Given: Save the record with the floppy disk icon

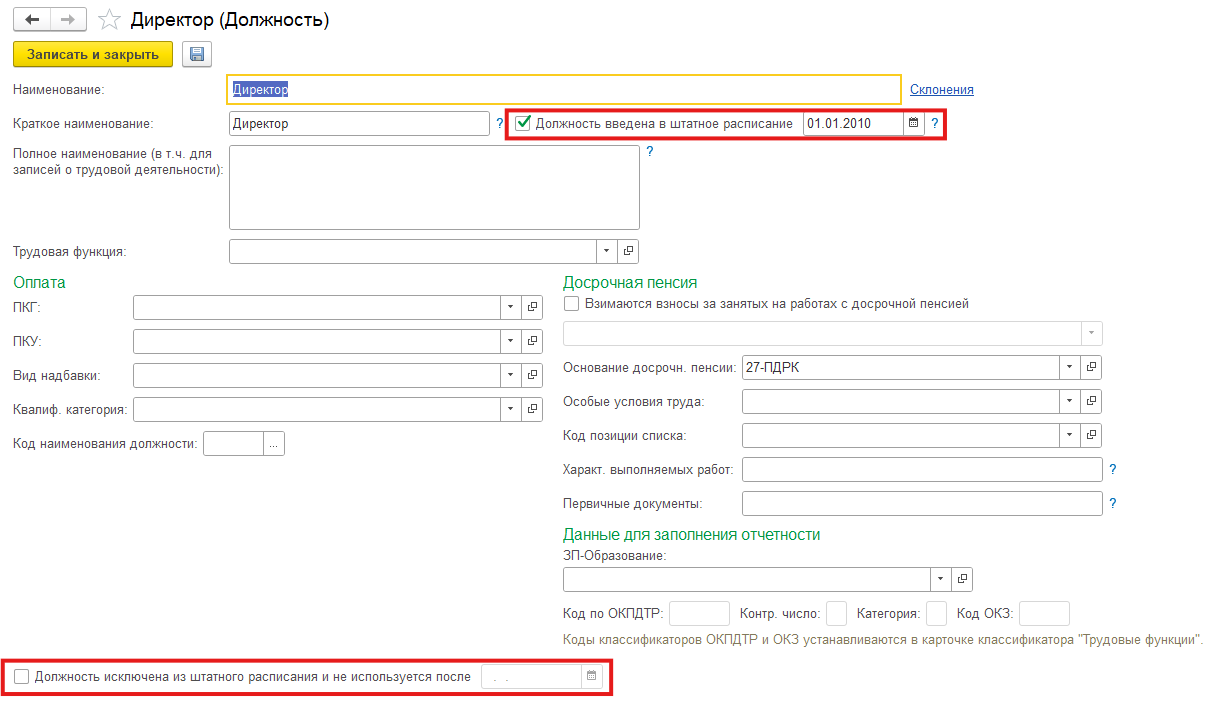Looking at the screenshot, I should 196,54.
